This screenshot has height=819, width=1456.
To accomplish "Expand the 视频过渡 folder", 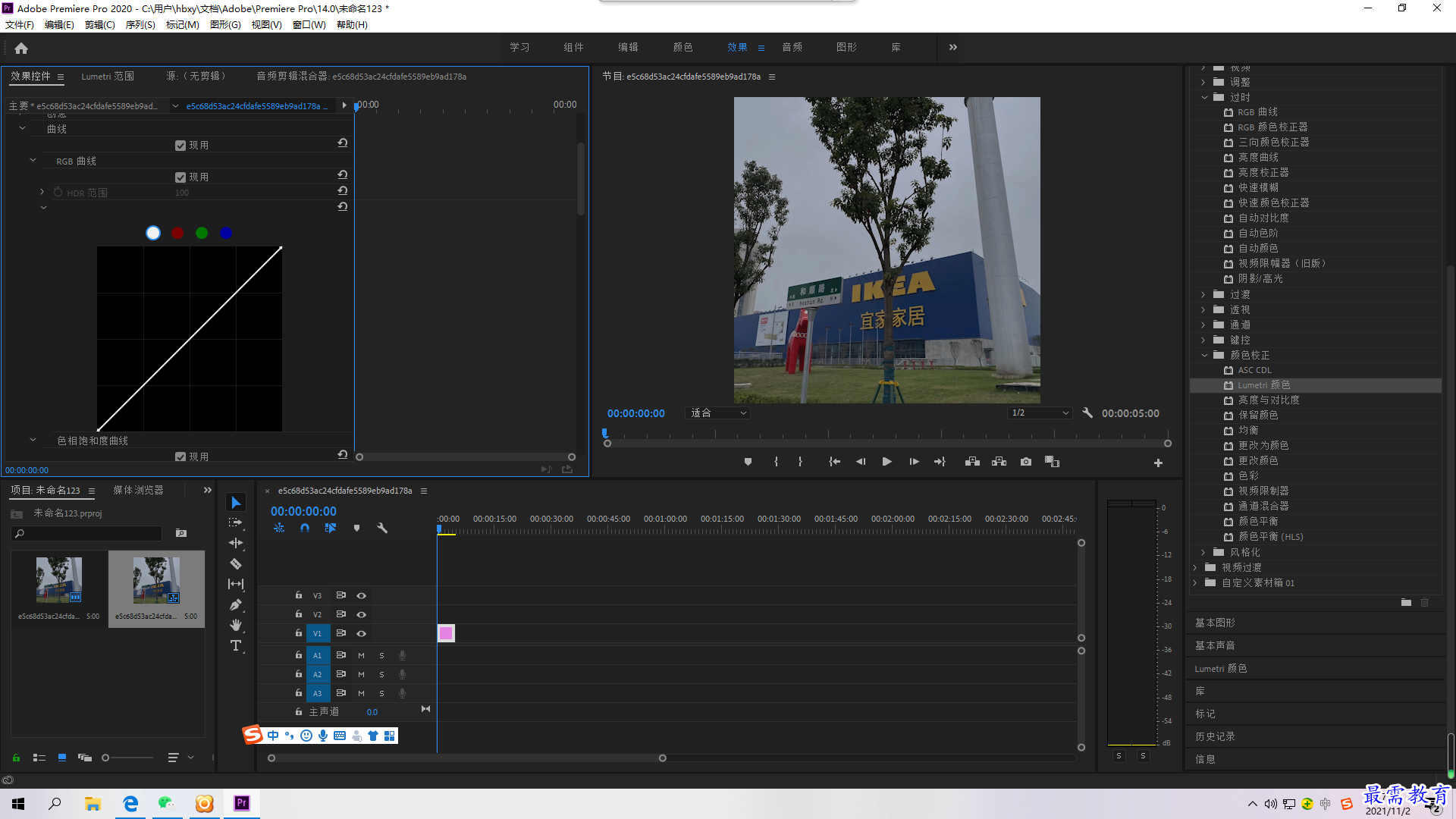I will click(x=1195, y=567).
